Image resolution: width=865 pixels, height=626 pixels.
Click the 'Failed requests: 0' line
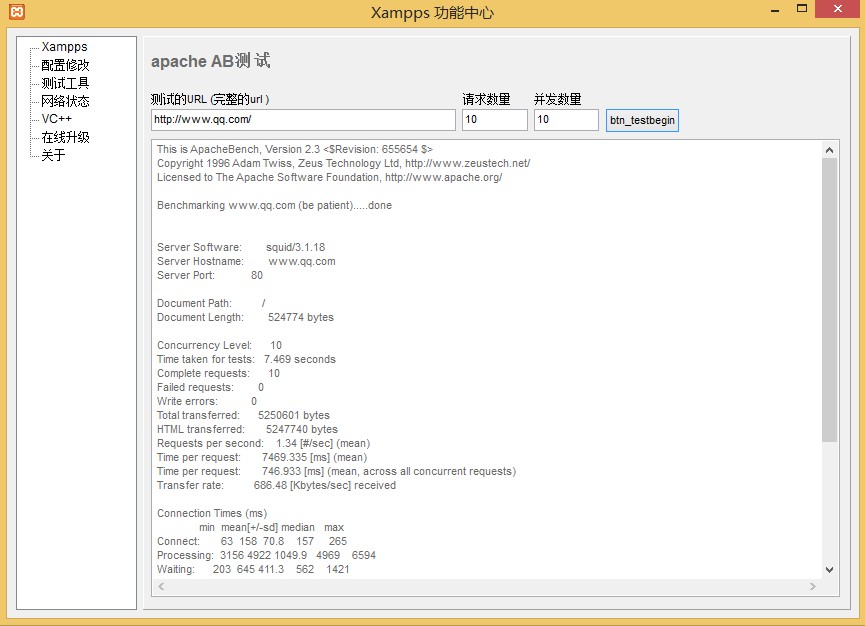coord(210,388)
